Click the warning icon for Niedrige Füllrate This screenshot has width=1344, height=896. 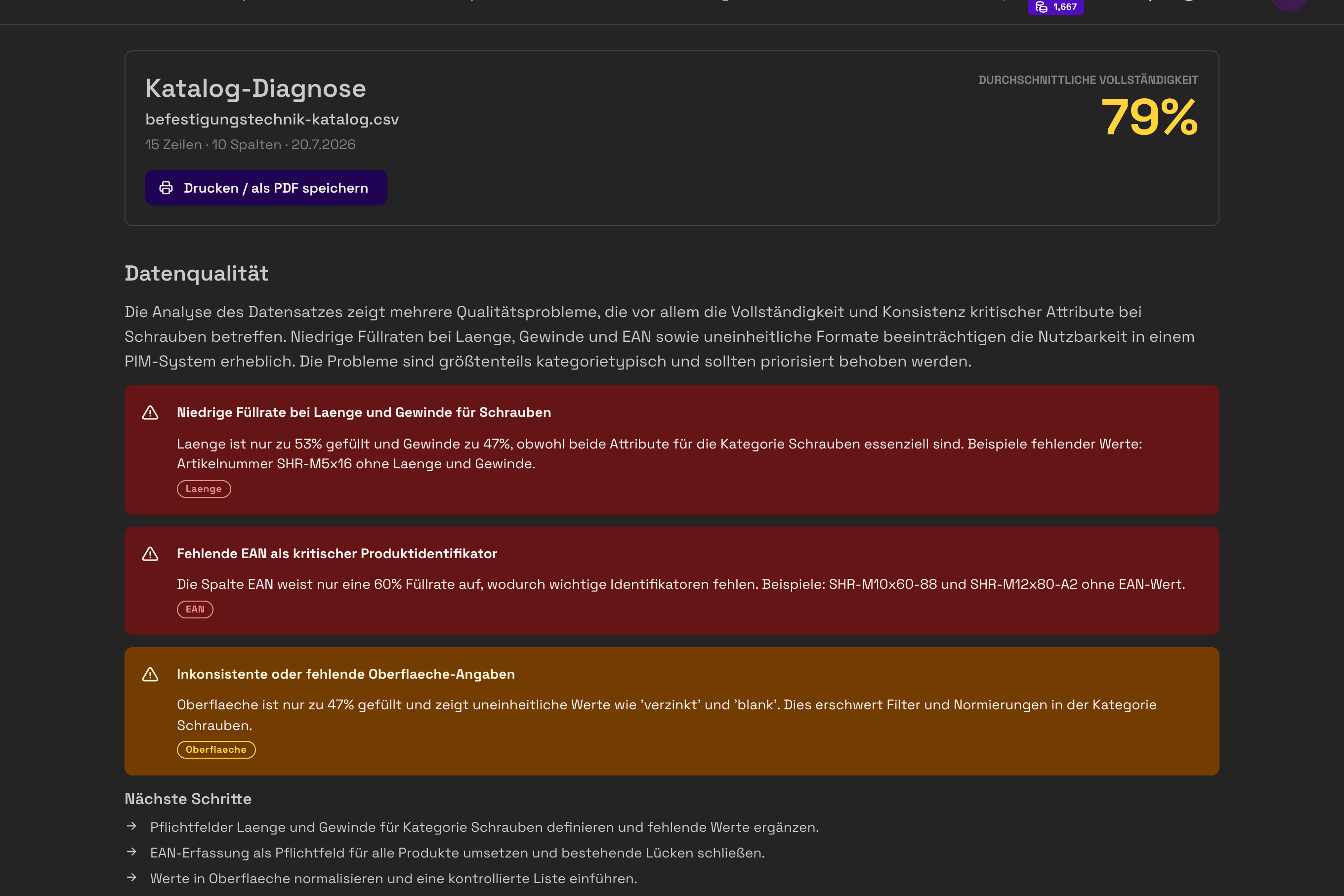coord(150,412)
